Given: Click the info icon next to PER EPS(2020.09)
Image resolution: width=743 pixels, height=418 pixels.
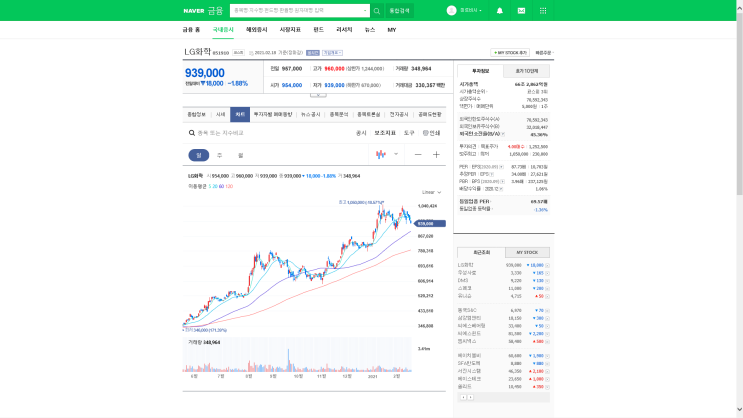Looking at the screenshot, I should 501,167.
